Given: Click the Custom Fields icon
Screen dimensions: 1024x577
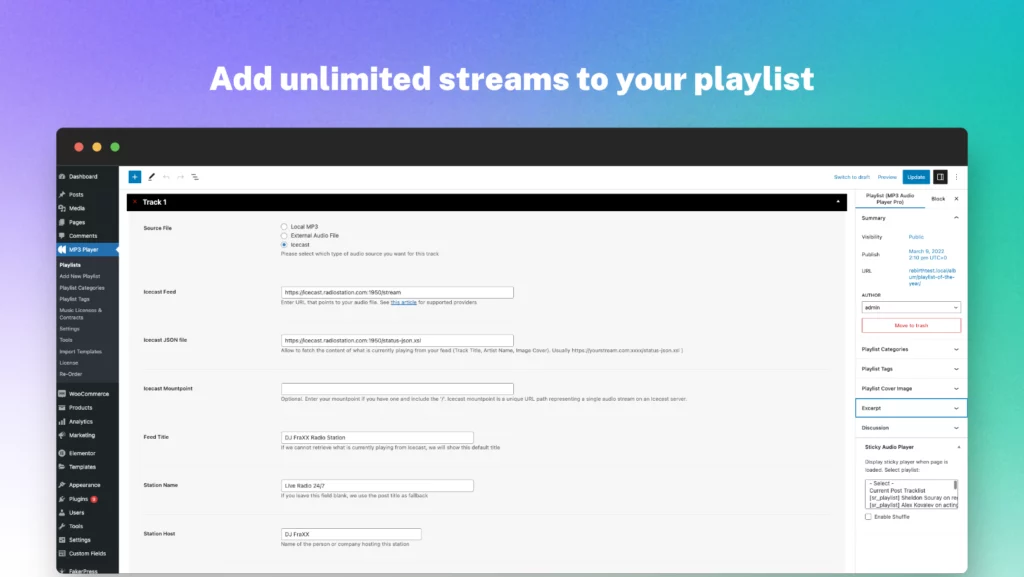Looking at the screenshot, I should (62, 554).
